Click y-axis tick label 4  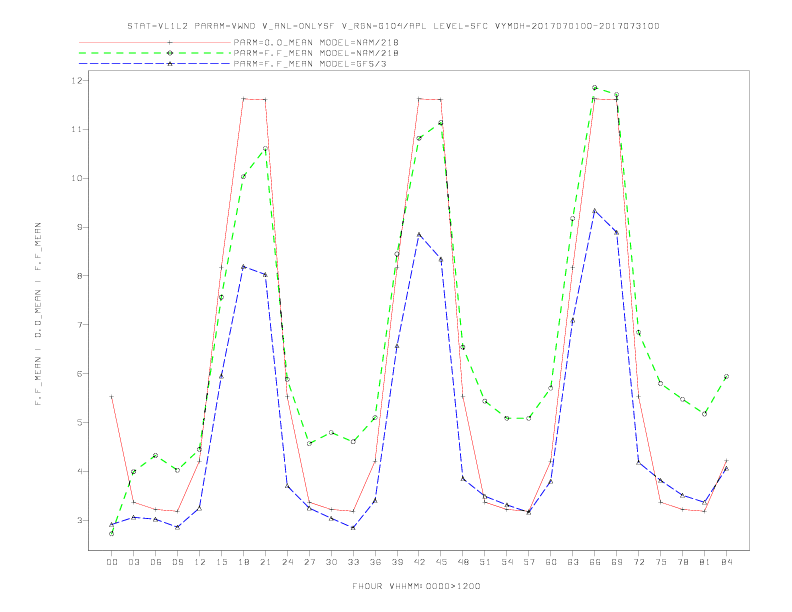click(x=80, y=471)
